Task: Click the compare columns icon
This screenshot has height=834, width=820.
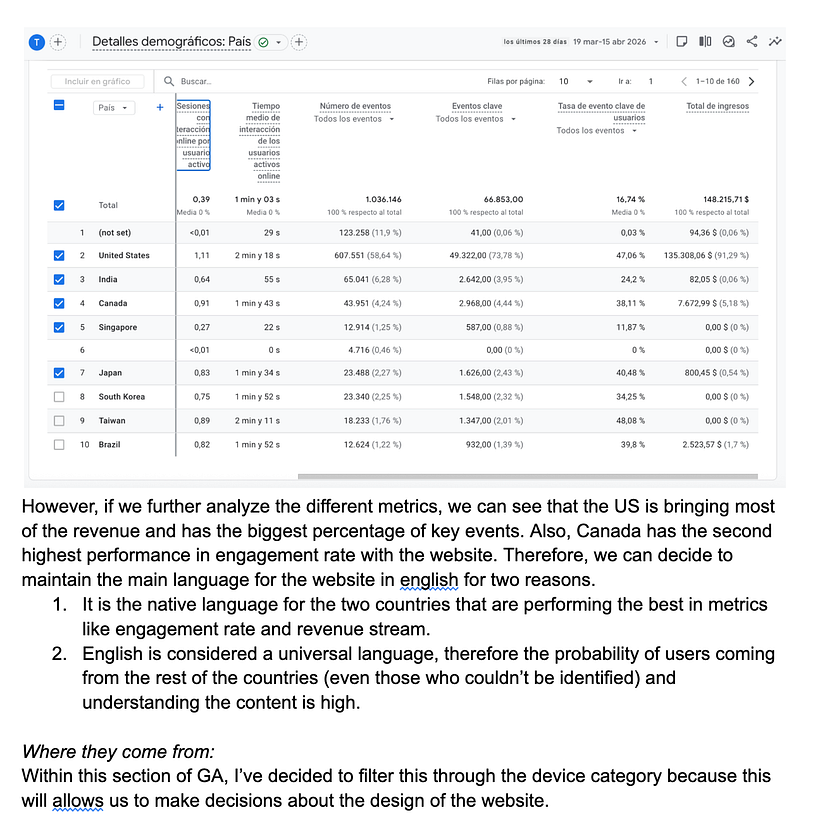Action: tap(705, 41)
